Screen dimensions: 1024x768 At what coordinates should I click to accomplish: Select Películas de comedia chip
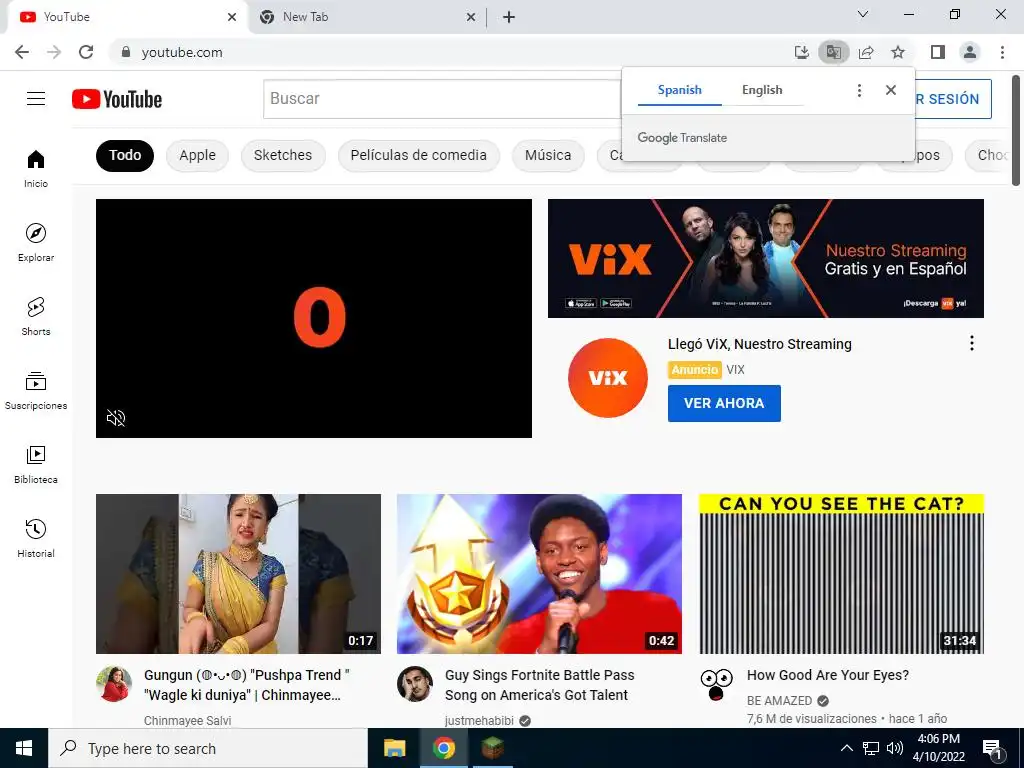(x=419, y=155)
